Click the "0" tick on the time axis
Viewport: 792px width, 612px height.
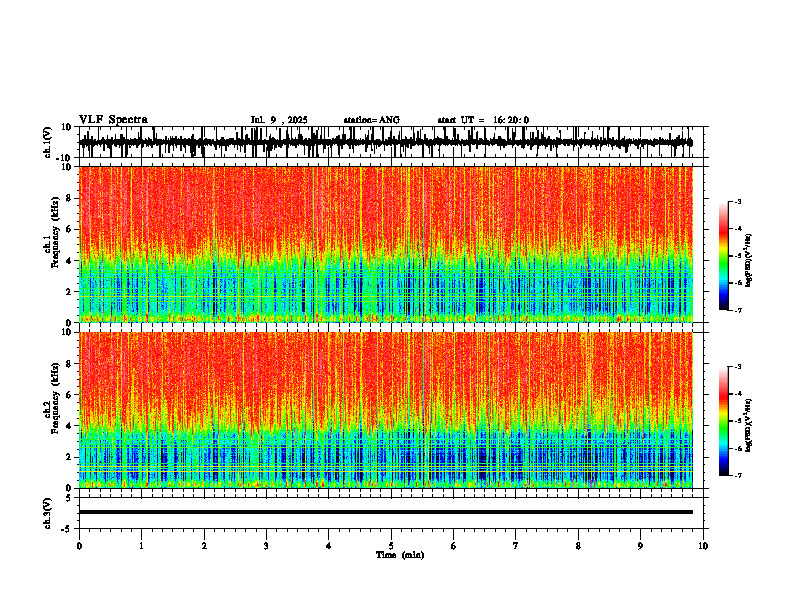[79, 546]
